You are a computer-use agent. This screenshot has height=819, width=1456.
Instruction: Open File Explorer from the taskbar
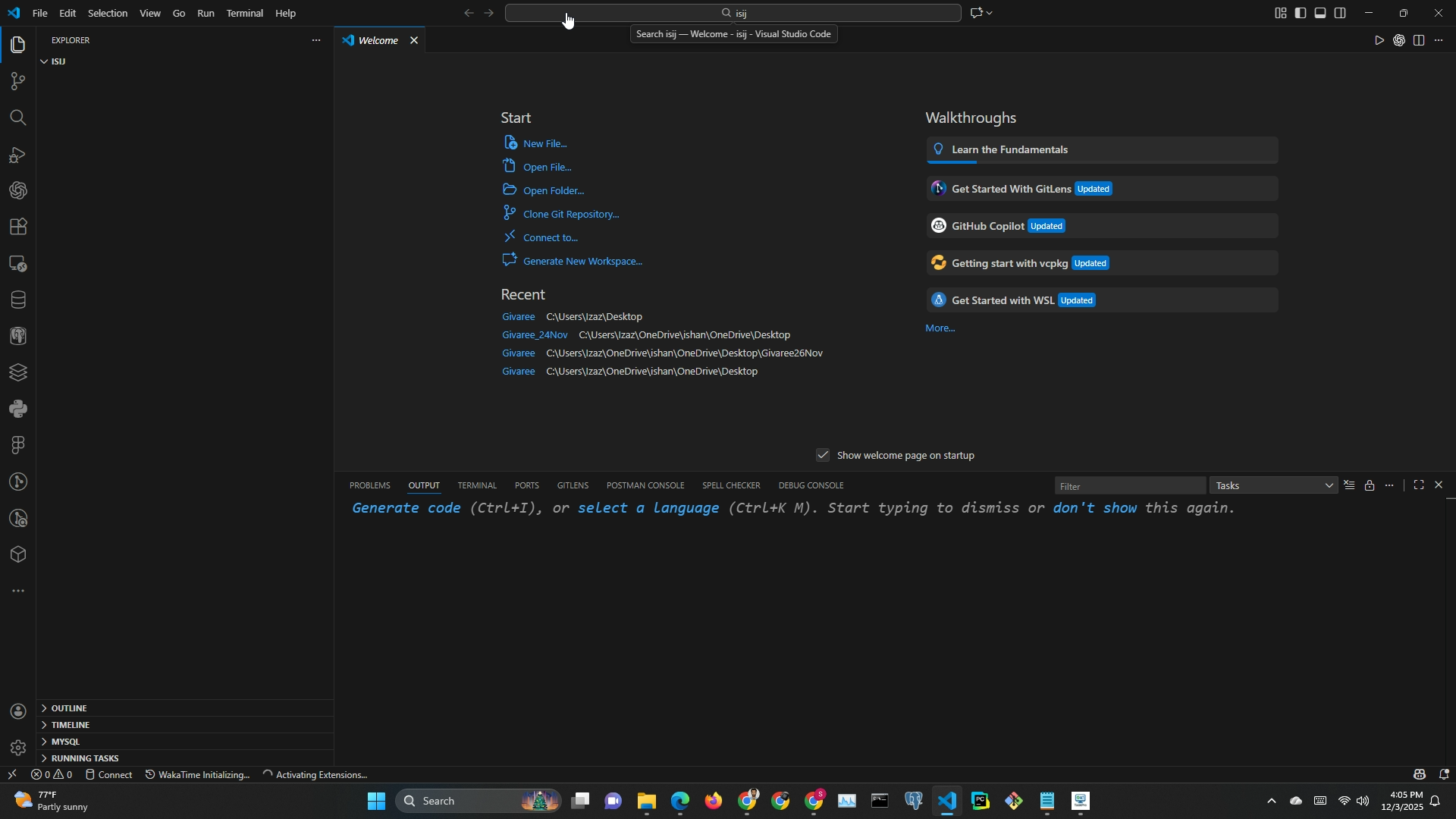646,802
